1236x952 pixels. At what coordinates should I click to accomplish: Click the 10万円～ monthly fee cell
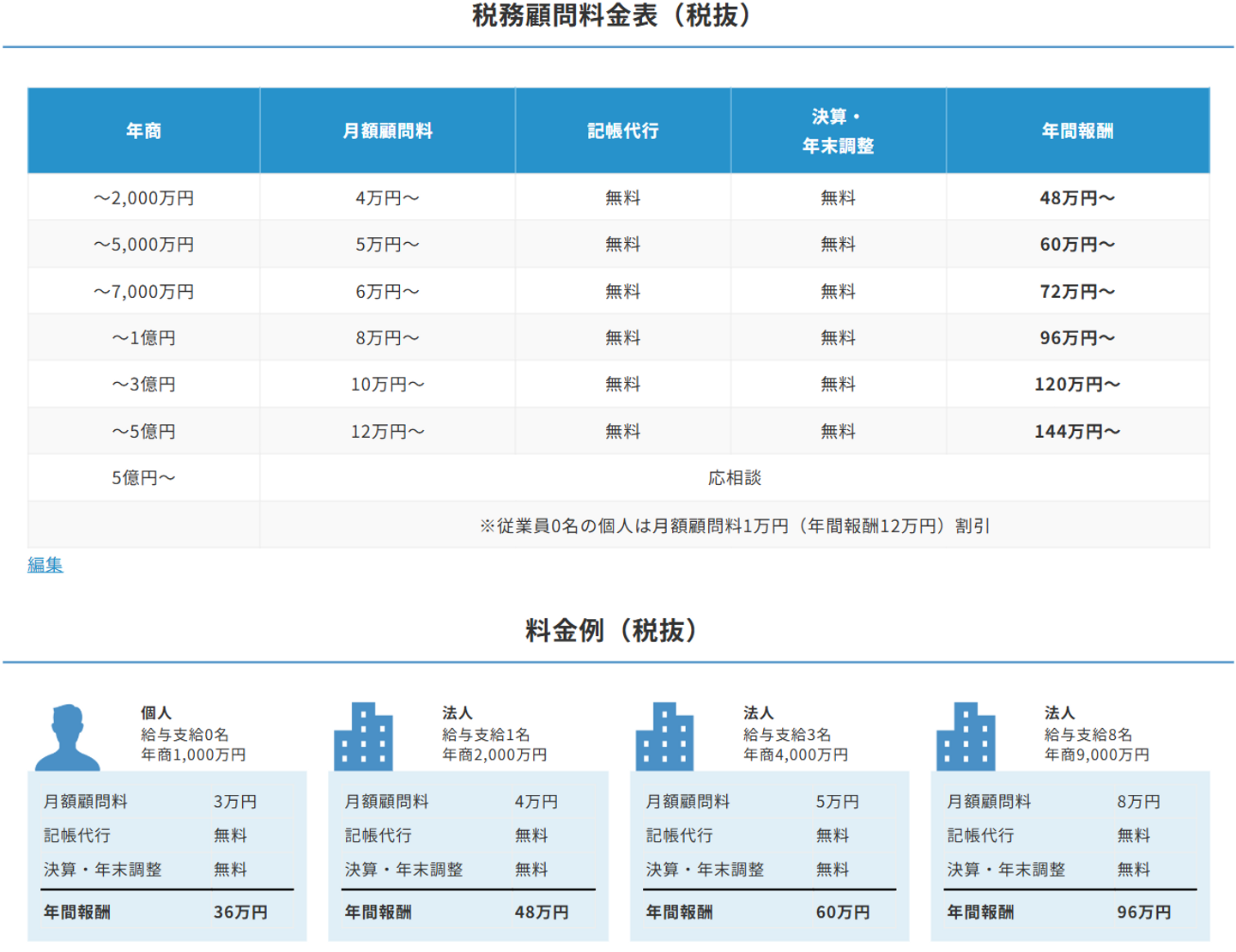pos(388,385)
